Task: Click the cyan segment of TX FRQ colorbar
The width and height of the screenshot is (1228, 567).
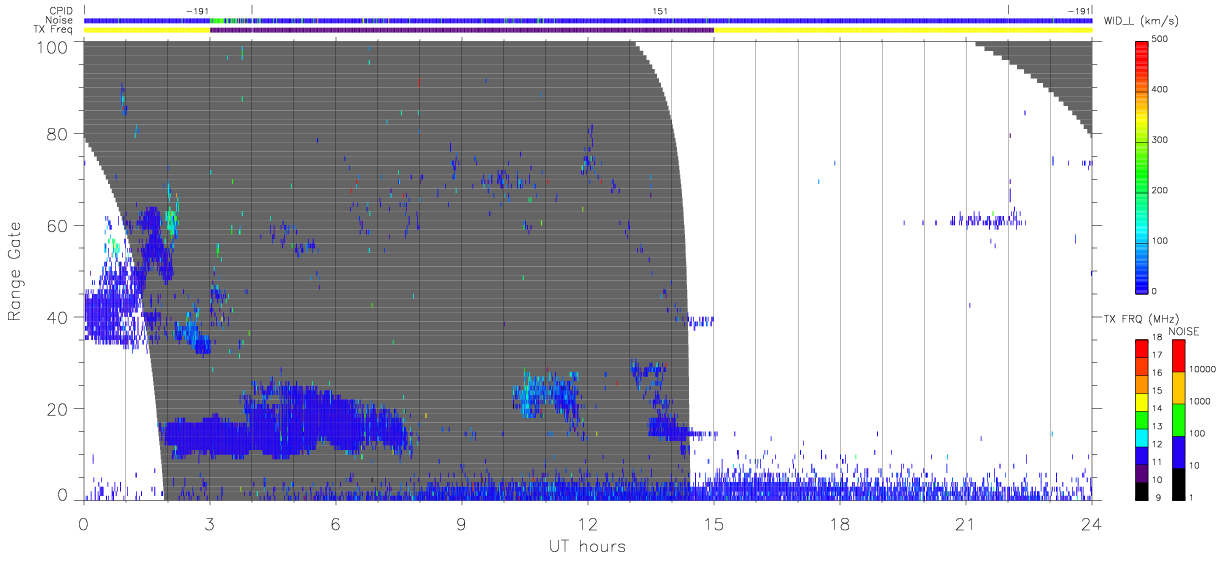Action: point(1142,438)
